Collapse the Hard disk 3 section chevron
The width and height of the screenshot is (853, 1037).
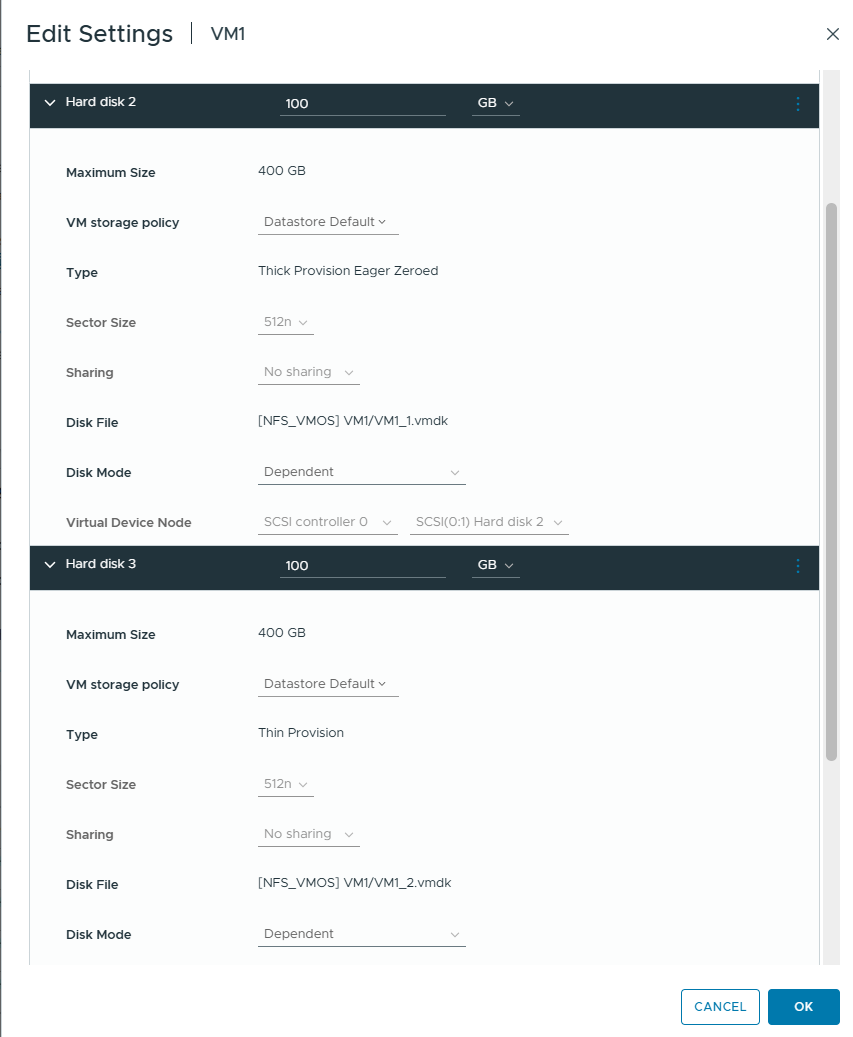(50, 565)
